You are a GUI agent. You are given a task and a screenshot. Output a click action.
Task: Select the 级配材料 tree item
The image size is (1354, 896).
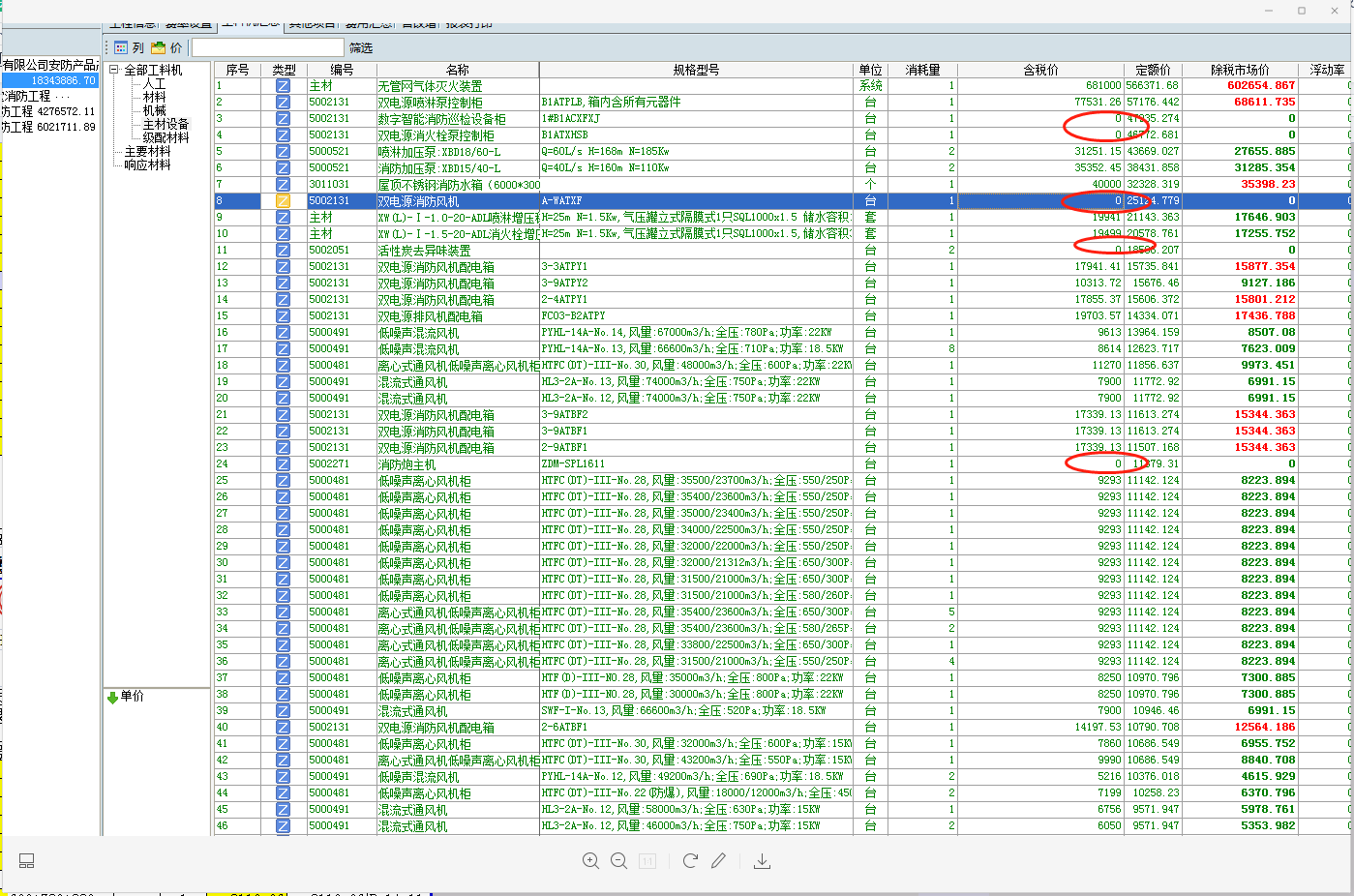165,138
